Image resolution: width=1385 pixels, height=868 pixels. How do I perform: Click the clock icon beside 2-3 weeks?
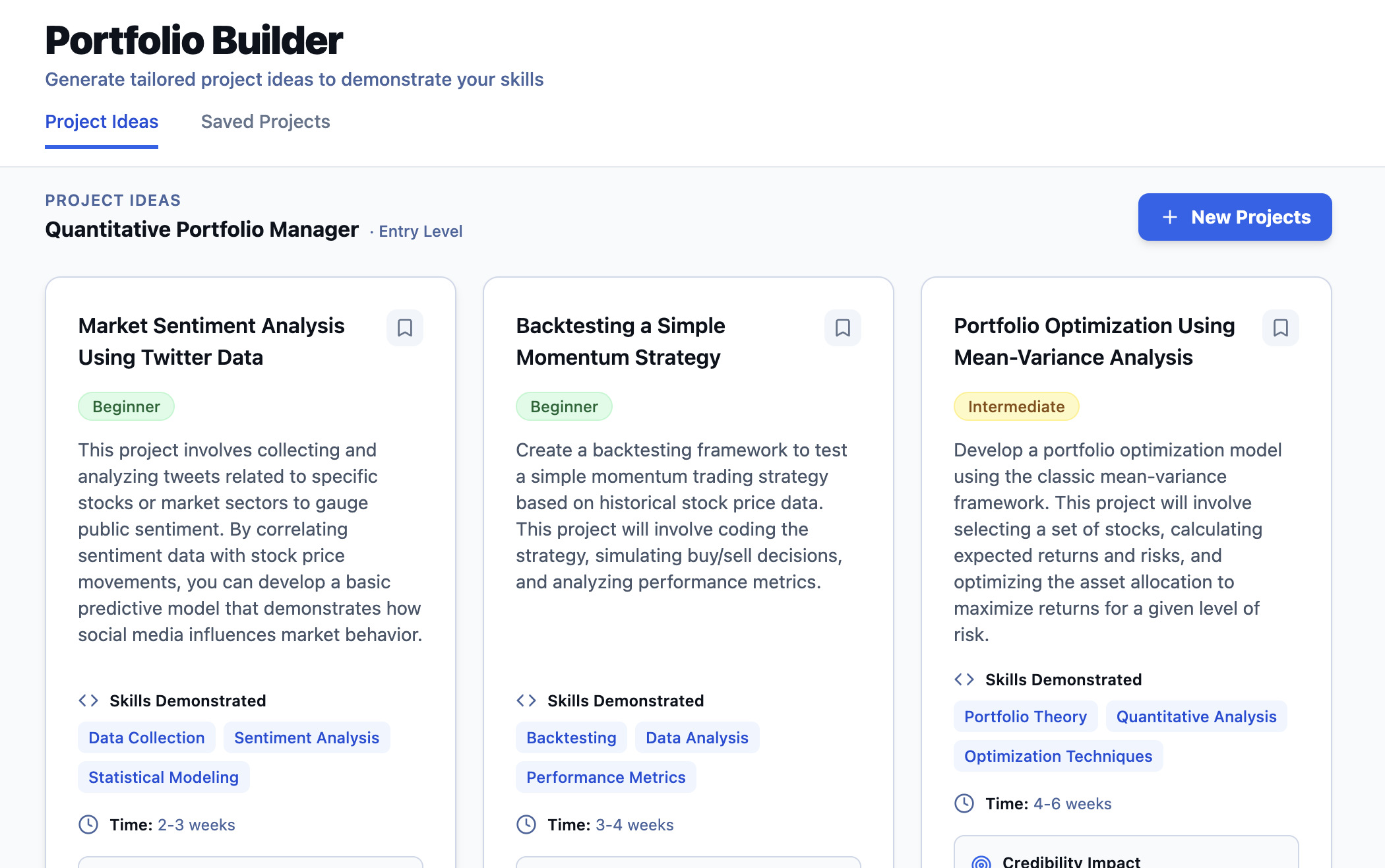[88, 824]
